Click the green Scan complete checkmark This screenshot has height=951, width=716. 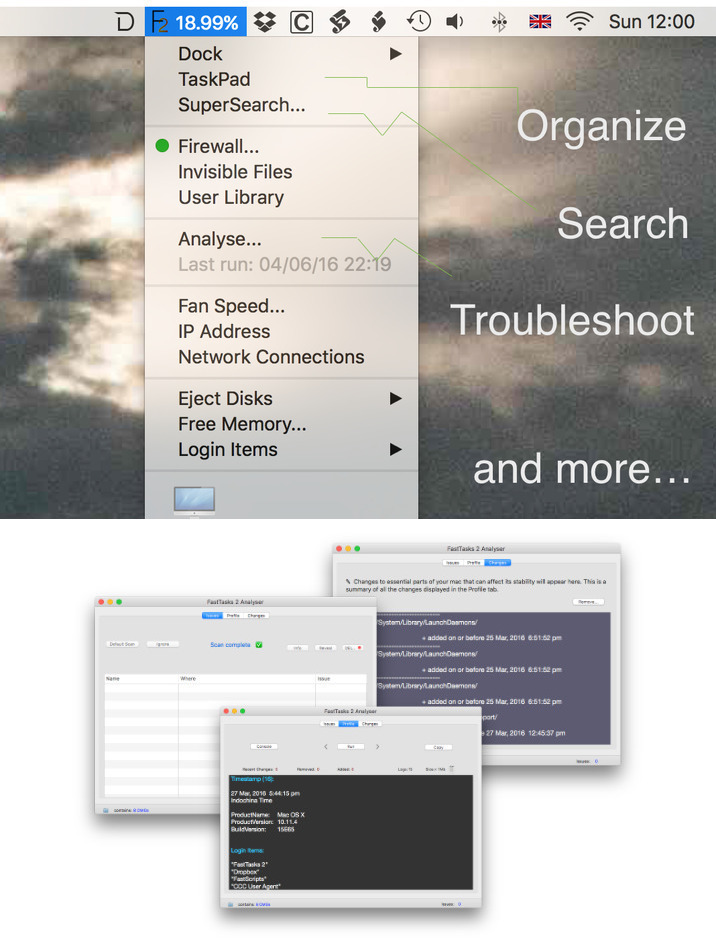click(259, 645)
